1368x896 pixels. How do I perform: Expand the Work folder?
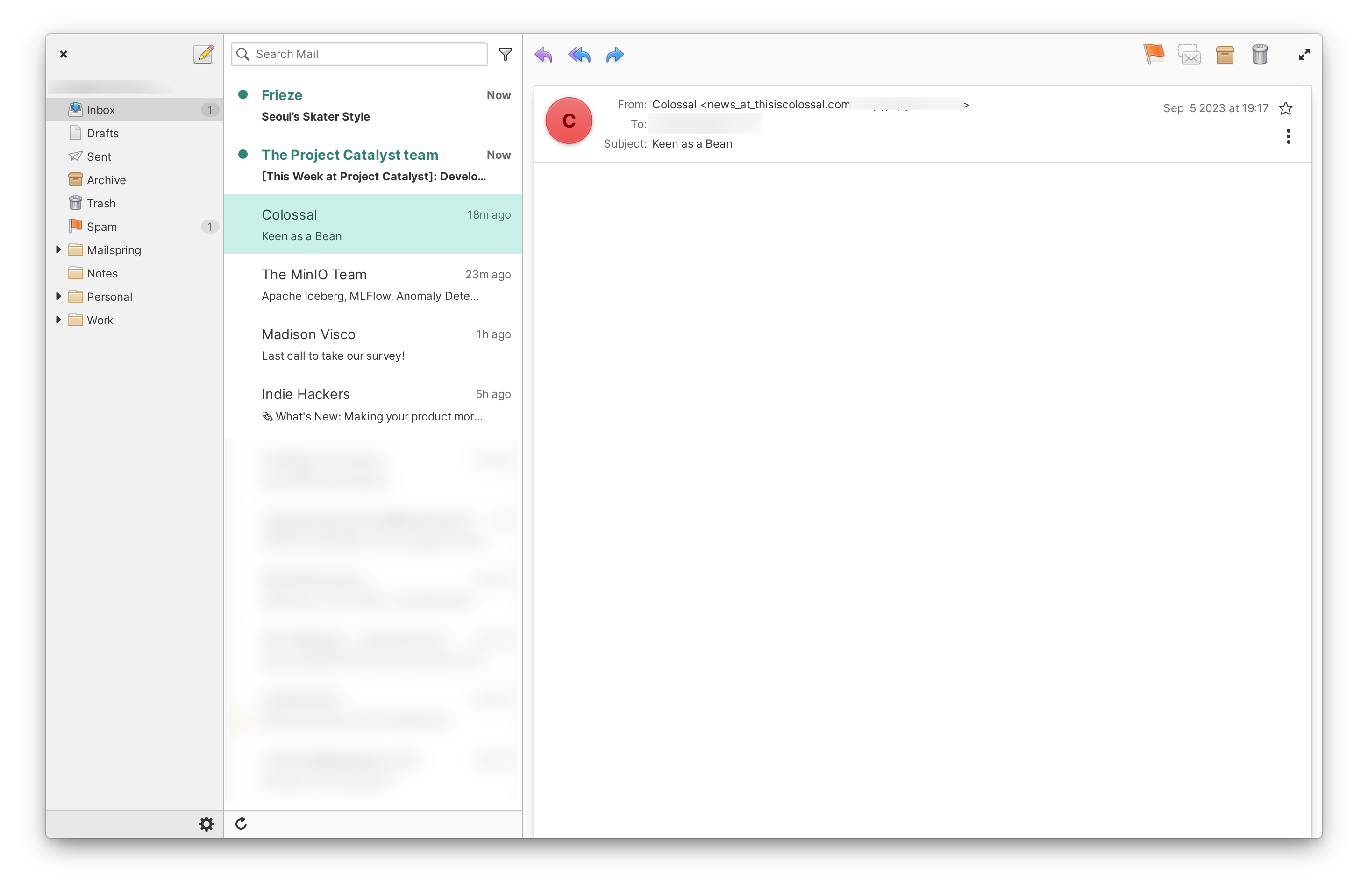pos(58,320)
